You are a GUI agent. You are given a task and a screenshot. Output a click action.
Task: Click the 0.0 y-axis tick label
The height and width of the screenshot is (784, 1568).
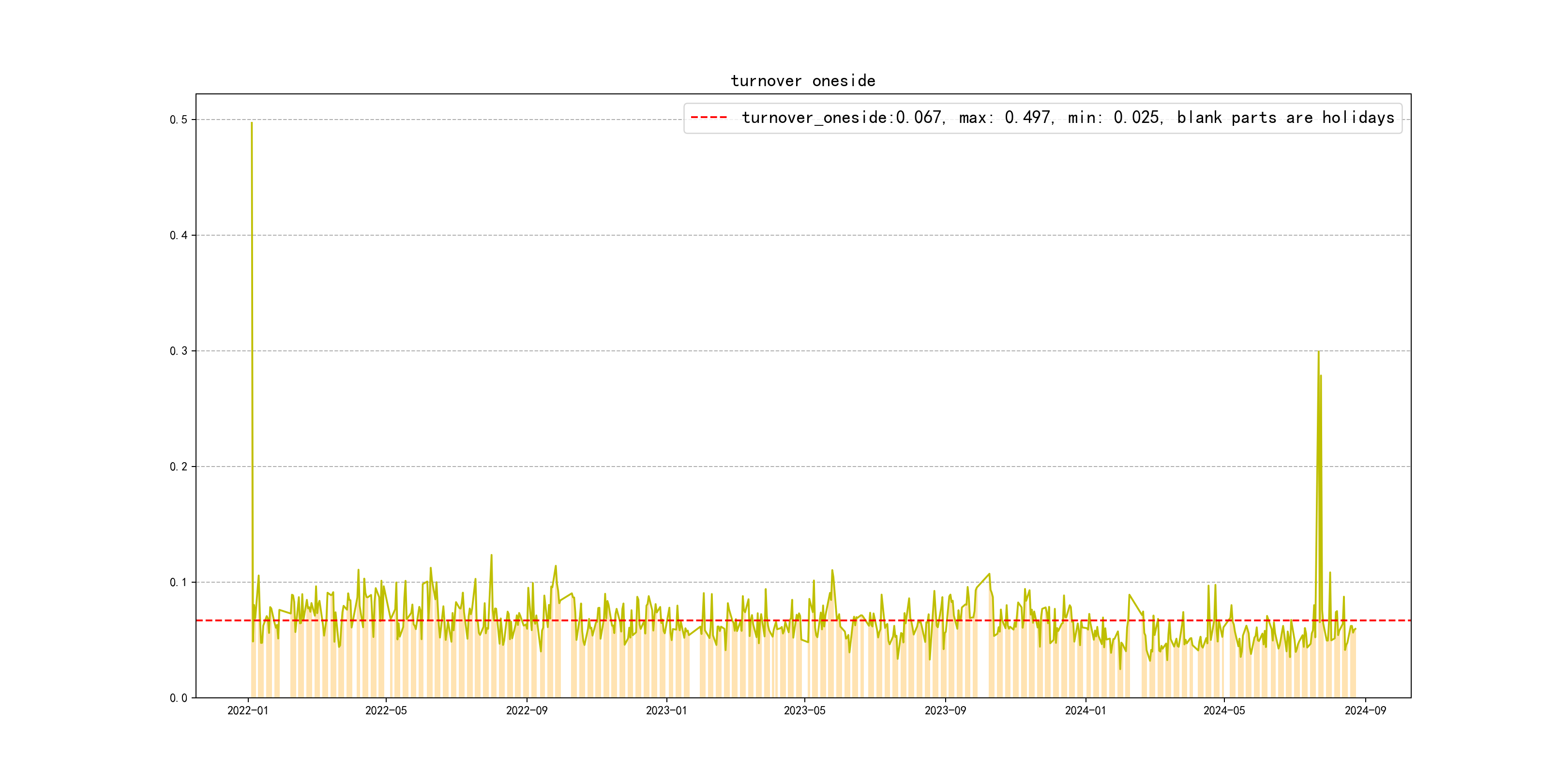coord(179,698)
